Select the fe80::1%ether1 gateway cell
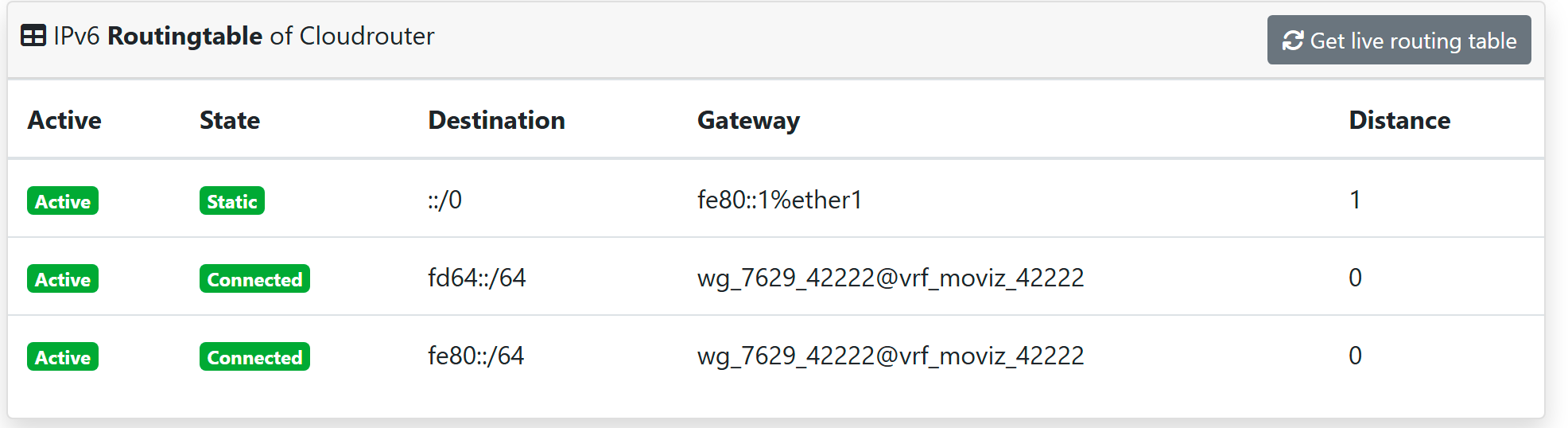The height and width of the screenshot is (428, 1568). [x=779, y=200]
